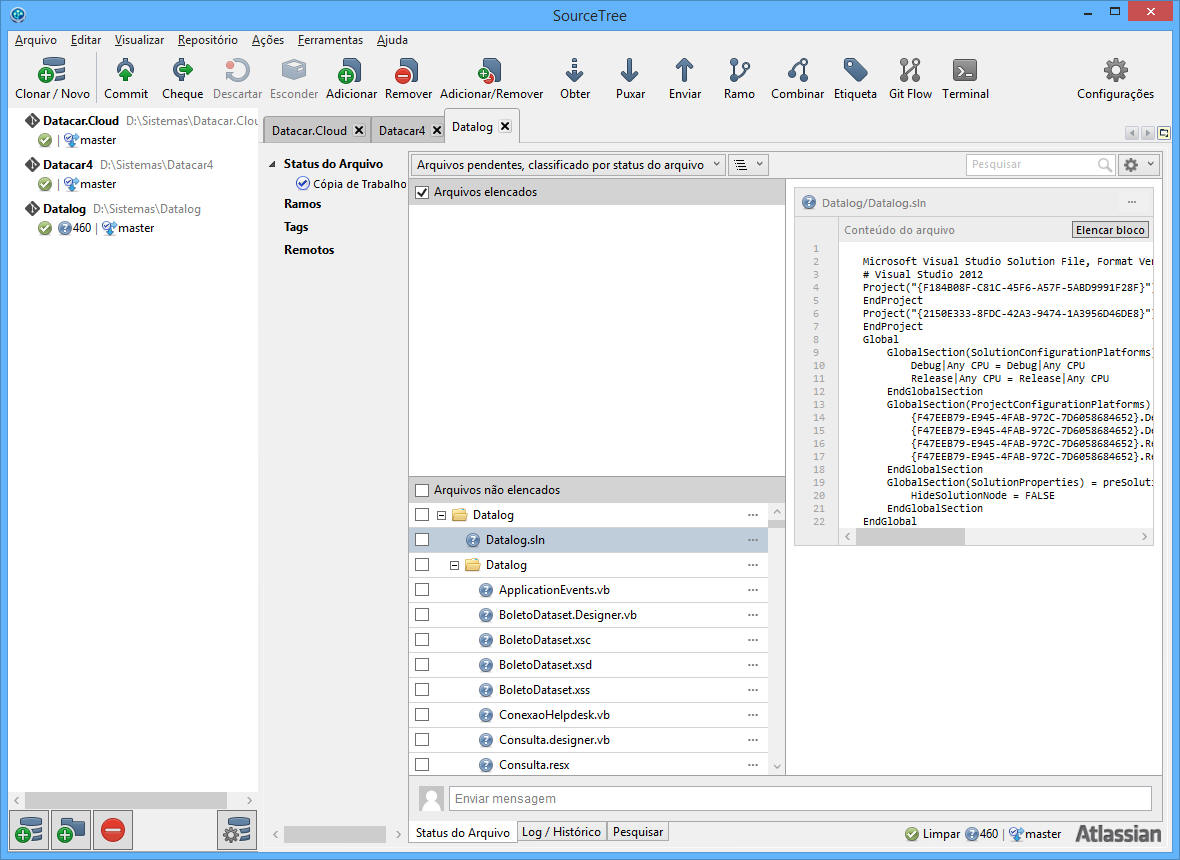
Task: Click the Remover toolbar icon
Action: click(408, 71)
